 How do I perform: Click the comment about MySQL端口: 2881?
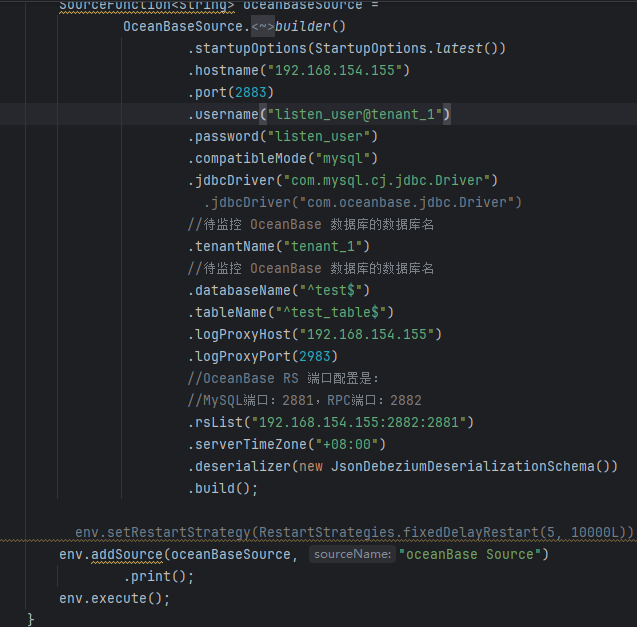[x=304, y=400]
